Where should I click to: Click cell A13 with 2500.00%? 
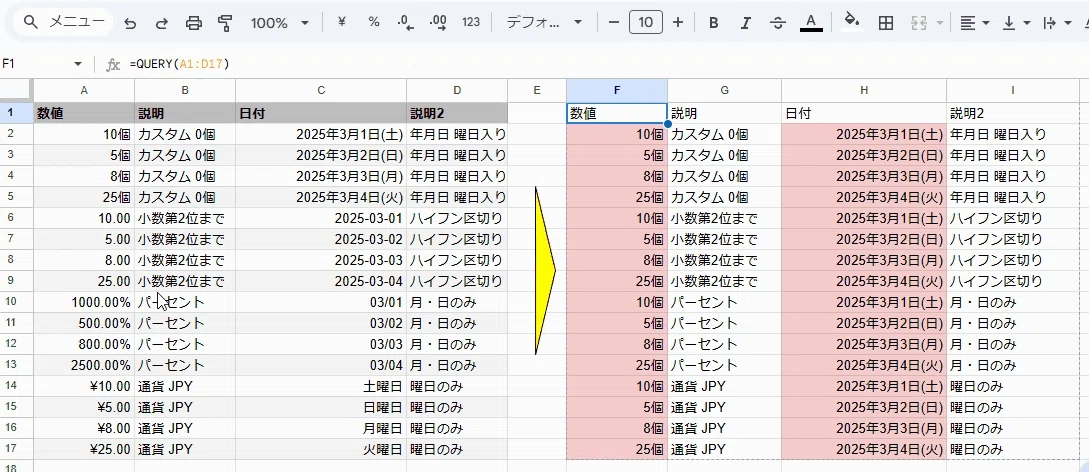pos(84,365)
